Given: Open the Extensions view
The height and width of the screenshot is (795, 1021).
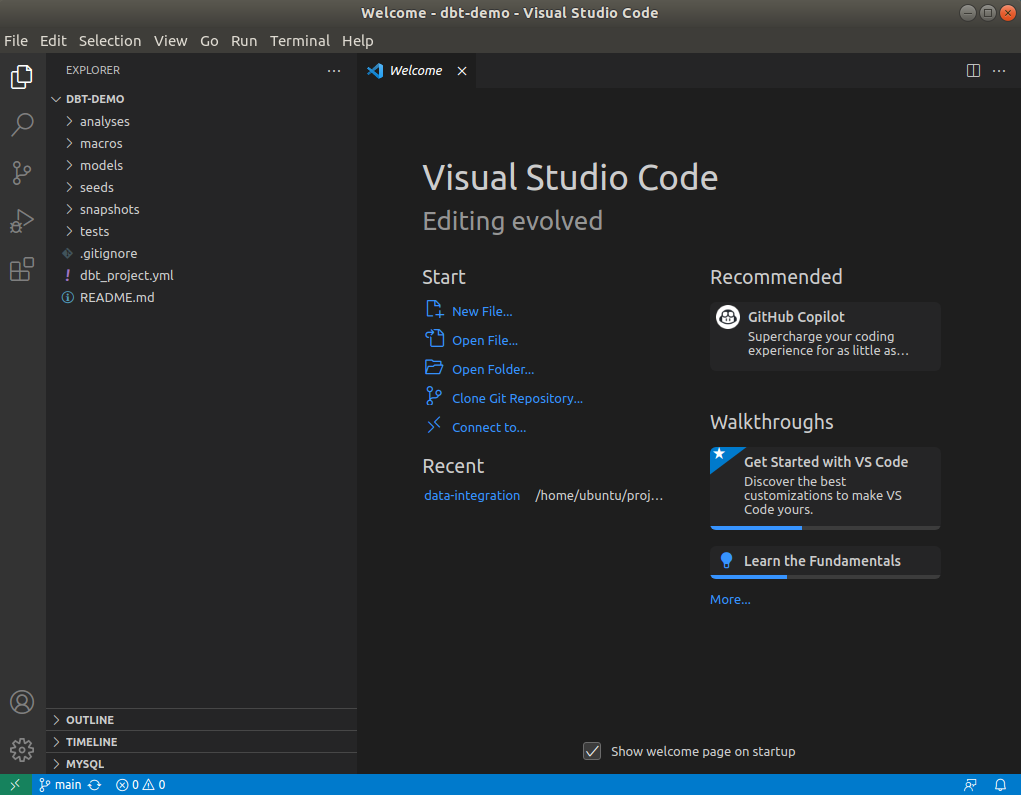Looking at the screenshot, I should point(22,269).
